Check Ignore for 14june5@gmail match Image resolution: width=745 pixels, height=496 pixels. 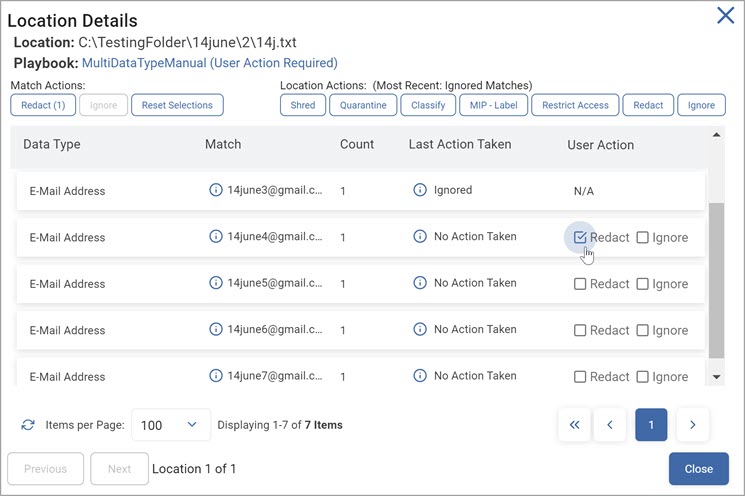(643, 284)
